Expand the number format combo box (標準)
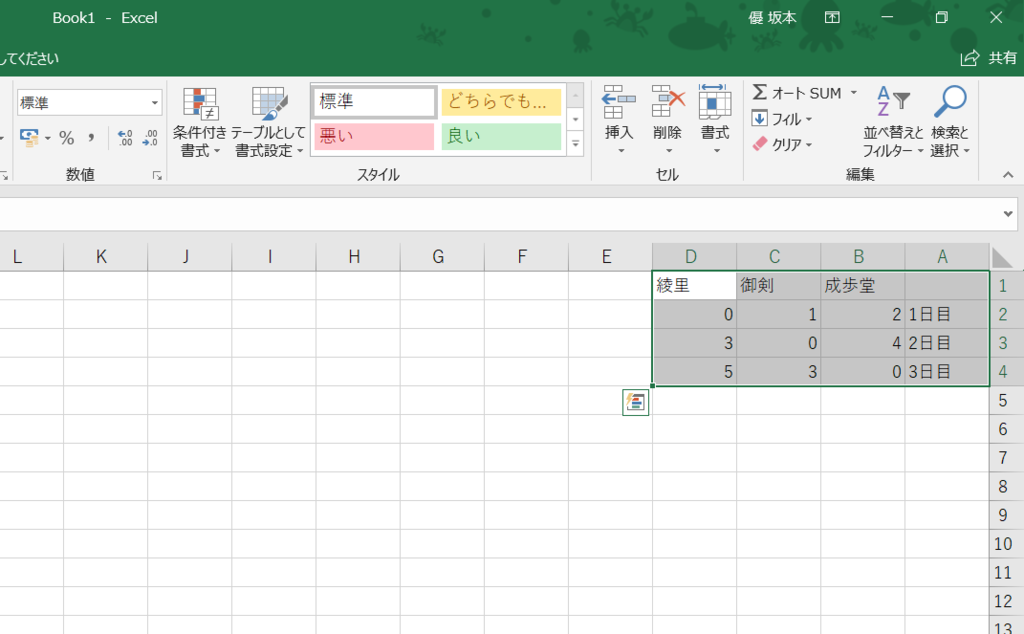The image size is (1024, 634). click(x=154, y=103)
